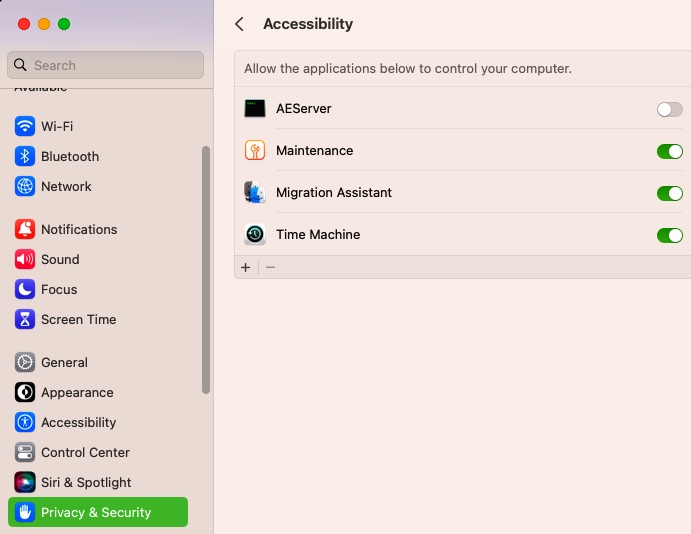Click the Maintenance app icon
Viewport: 691px width, 534px height.
(x=255, y=150)
